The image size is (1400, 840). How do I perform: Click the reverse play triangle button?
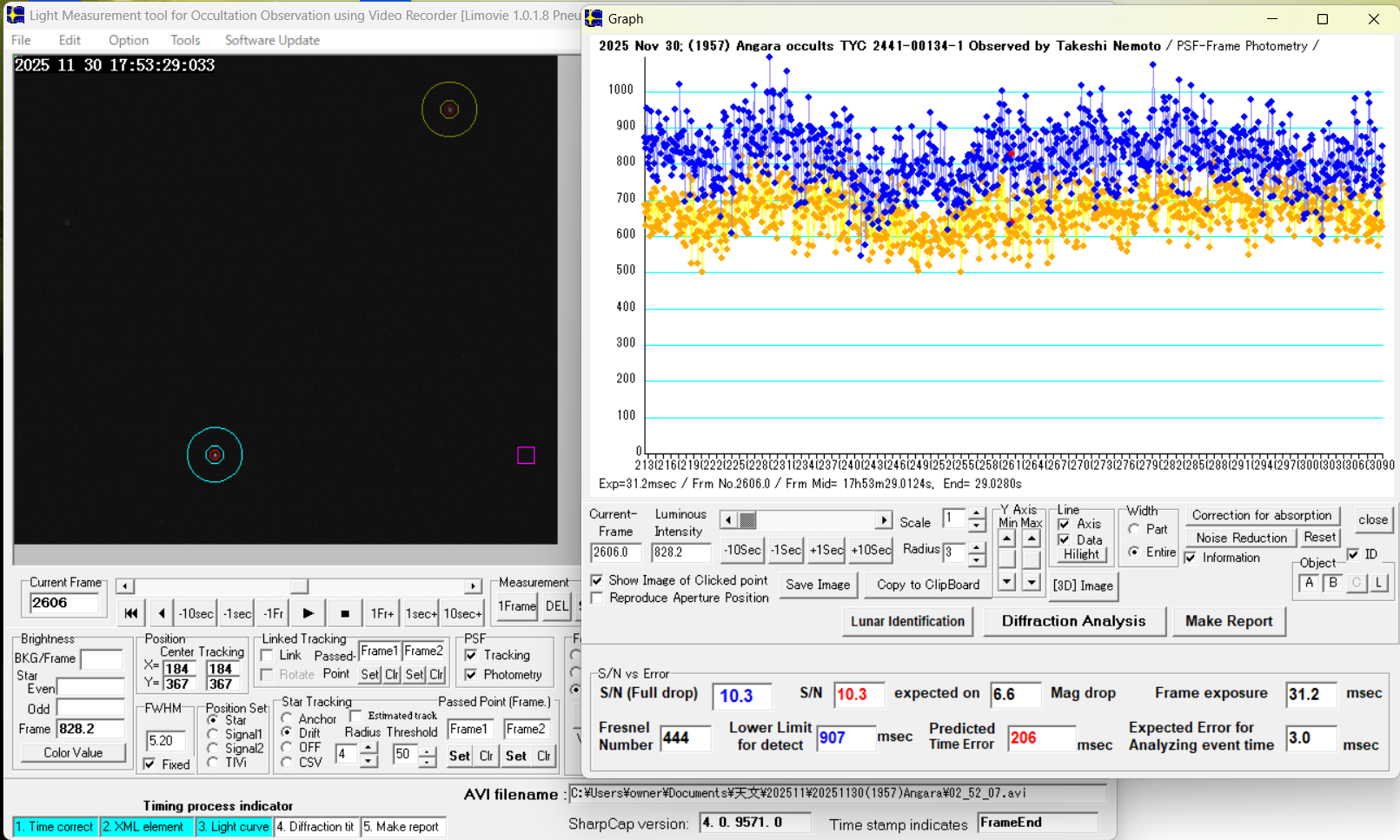click(x=162, y=613)
